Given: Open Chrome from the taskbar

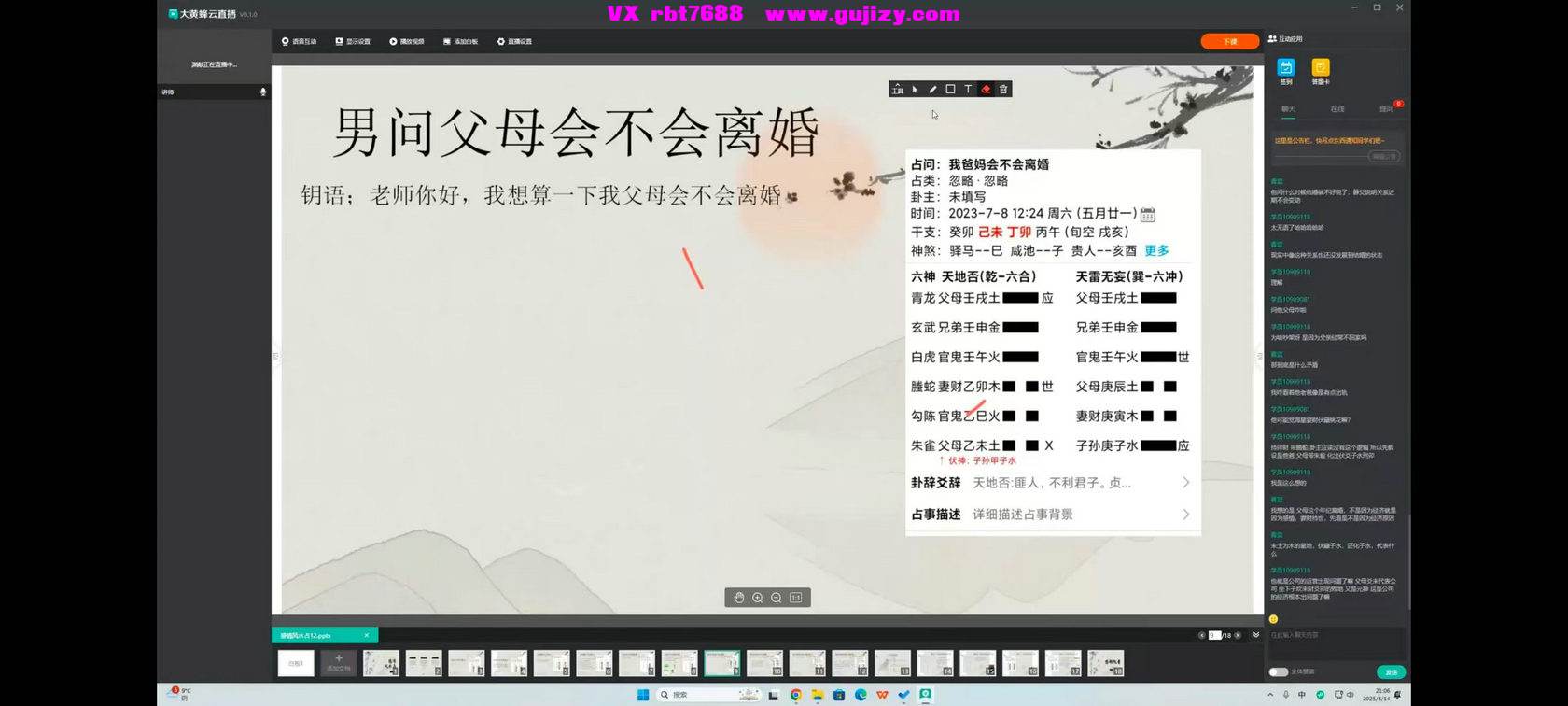Looking at the screenshot, I should click(796, 695).
